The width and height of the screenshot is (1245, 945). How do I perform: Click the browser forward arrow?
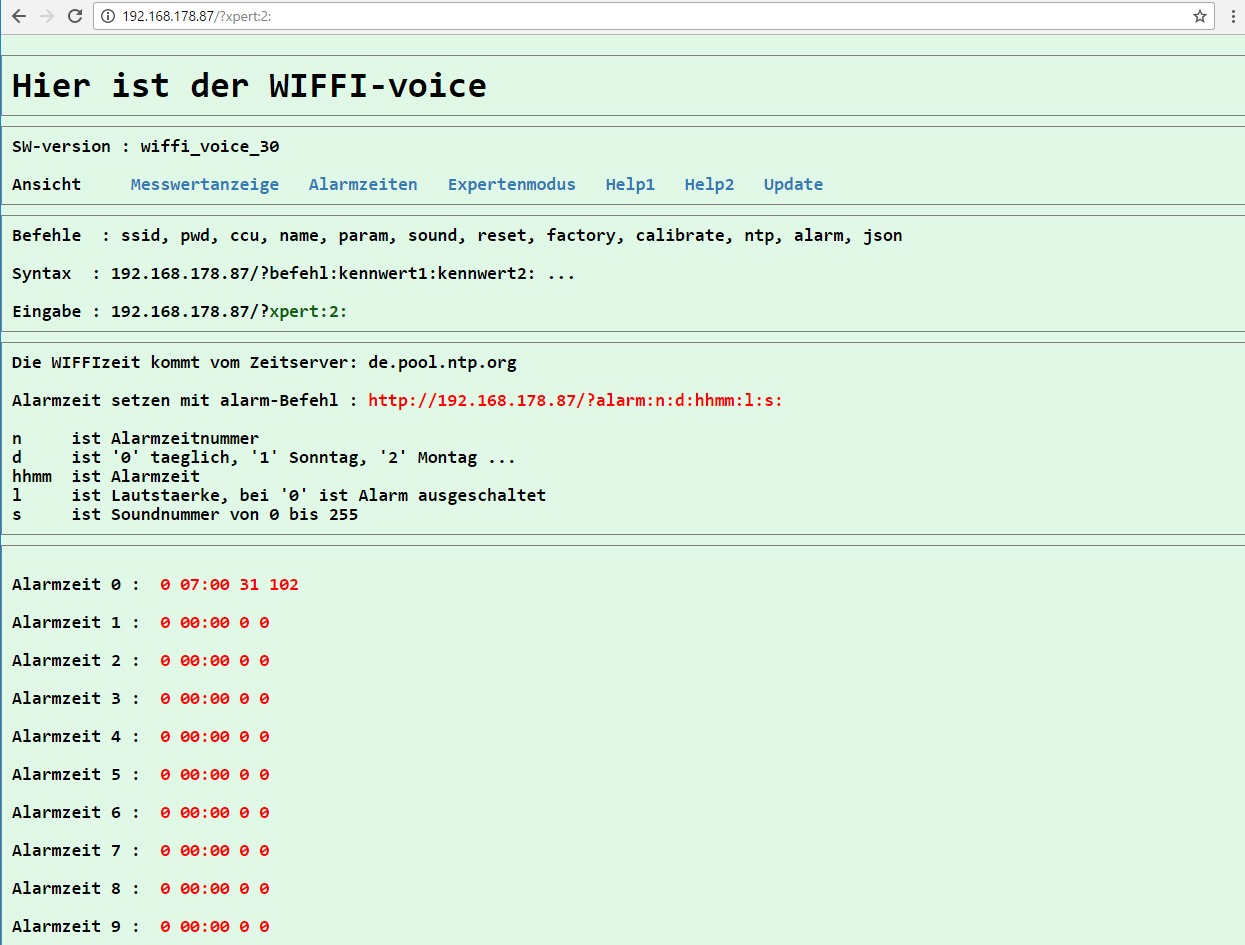pos(46,16)
